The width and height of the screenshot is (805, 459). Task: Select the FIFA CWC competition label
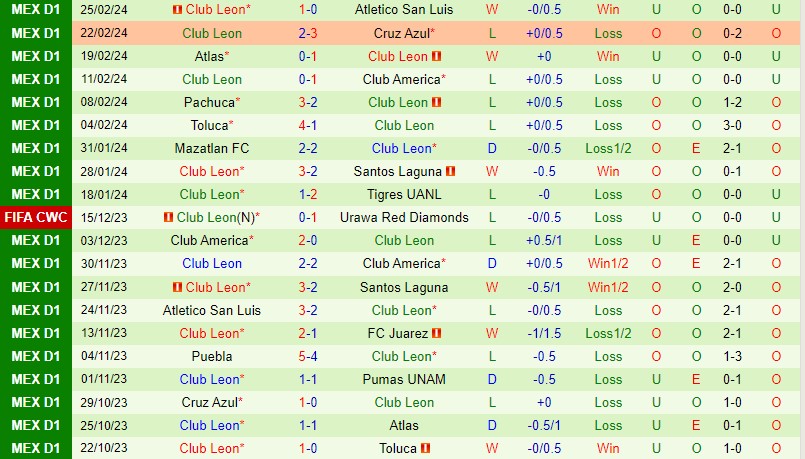click(x=36, y=218)
